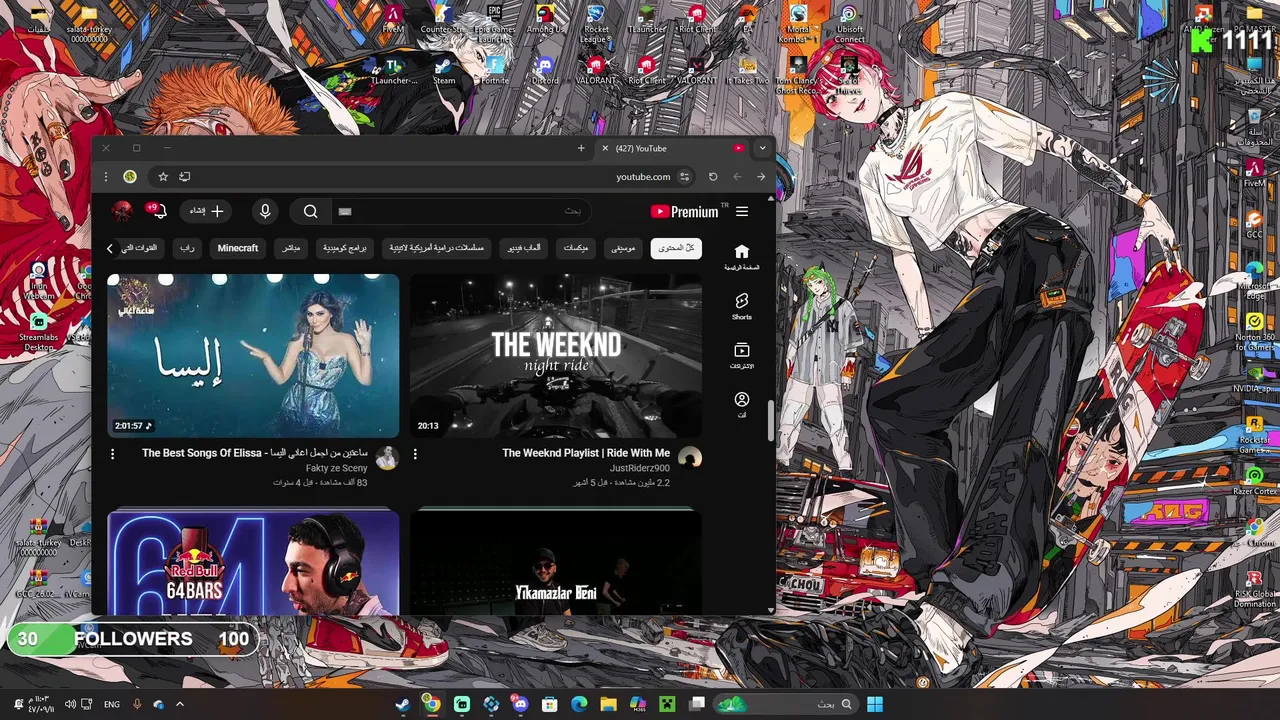Viewport: 1280px width, 720px height.
Task: Open the JustRiderz900 channel name
Action: (x=640, y=468)
